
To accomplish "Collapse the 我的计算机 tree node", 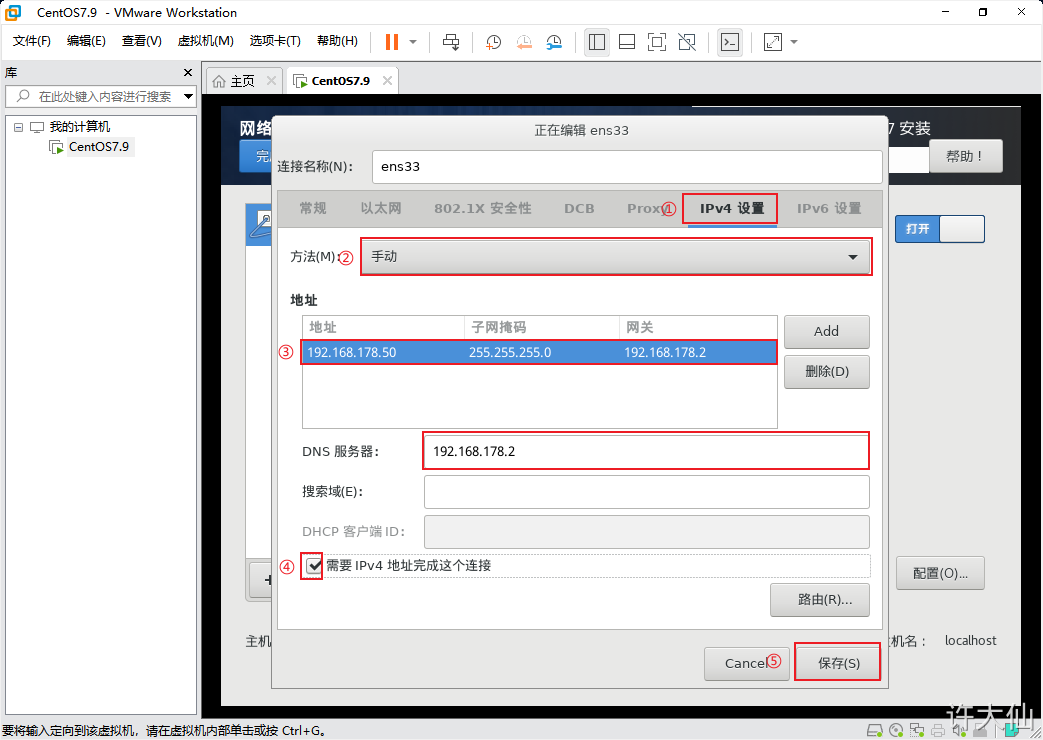I will coord(19,127).
